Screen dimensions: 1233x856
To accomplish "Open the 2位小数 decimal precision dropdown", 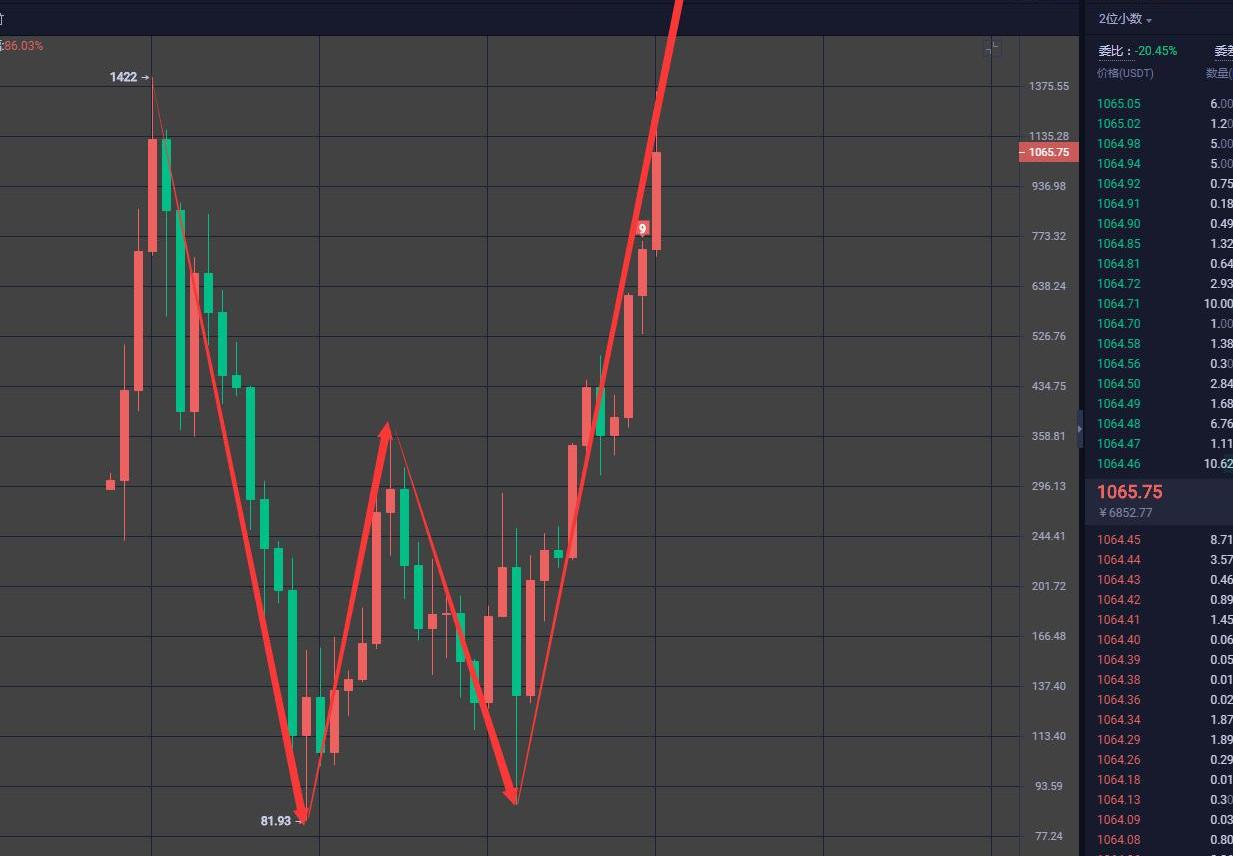I will click(x=1125, y=19).
